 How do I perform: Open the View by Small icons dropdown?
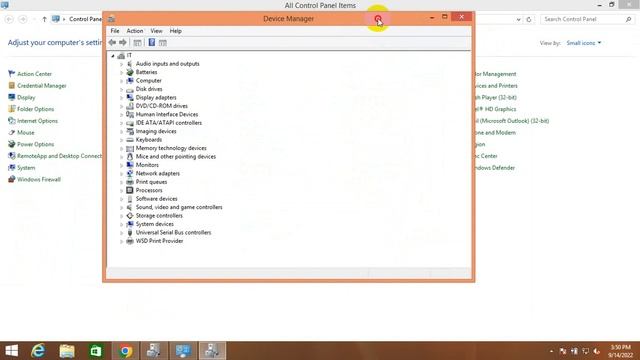click(x=584, y=43)
